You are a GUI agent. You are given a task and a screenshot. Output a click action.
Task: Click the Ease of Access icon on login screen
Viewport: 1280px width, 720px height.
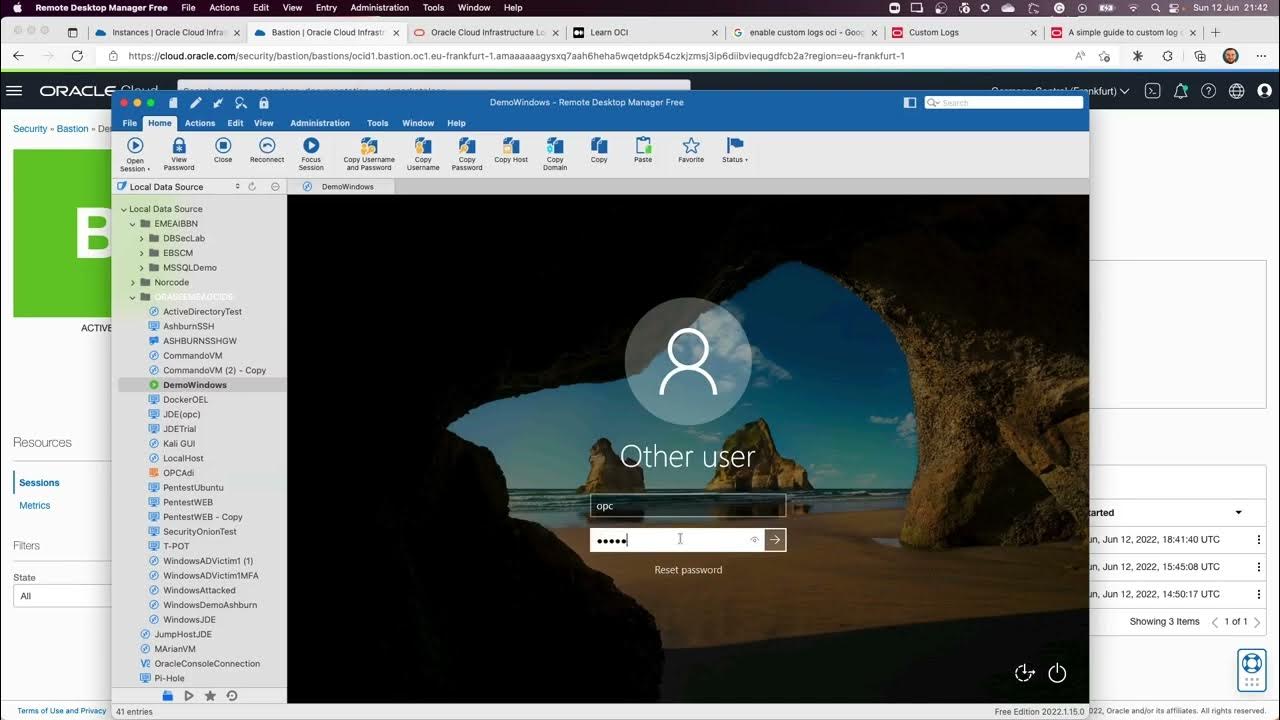[x=1024, y=673]
